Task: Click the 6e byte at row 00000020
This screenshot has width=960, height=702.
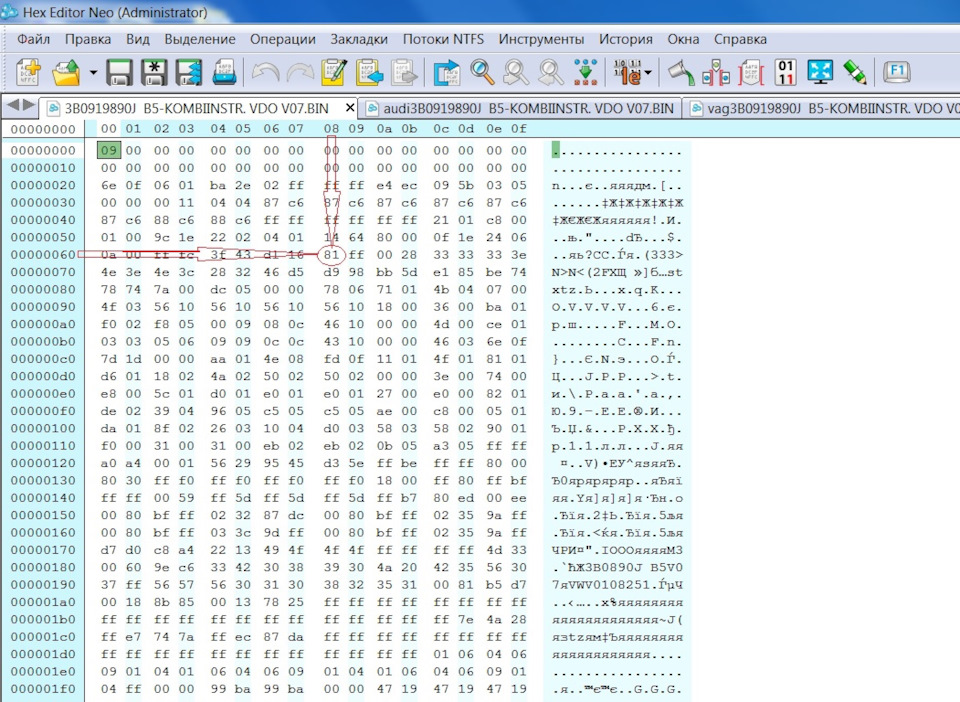Action: [109, 185]
